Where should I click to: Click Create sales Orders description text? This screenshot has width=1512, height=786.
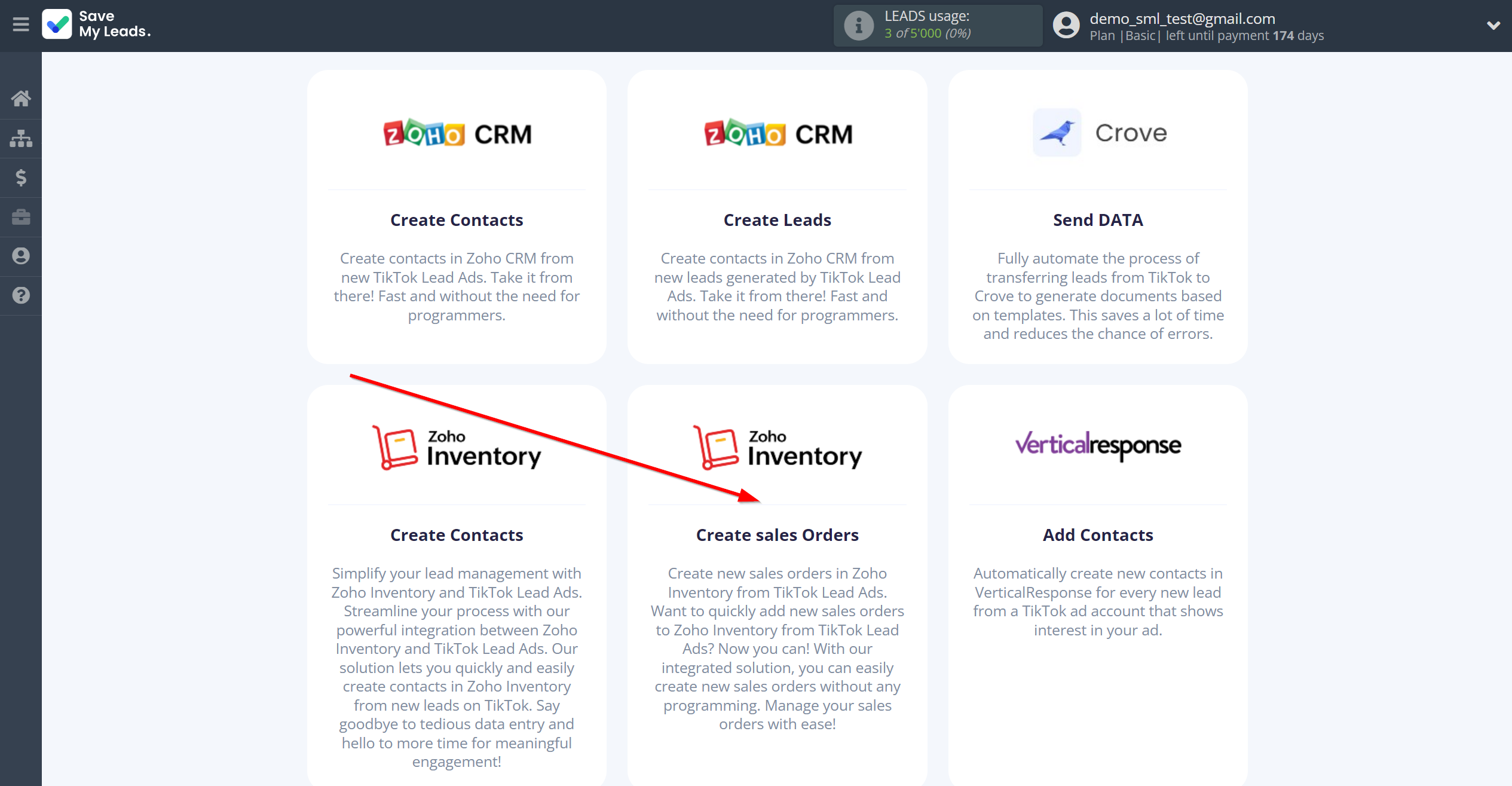(778, 649)
